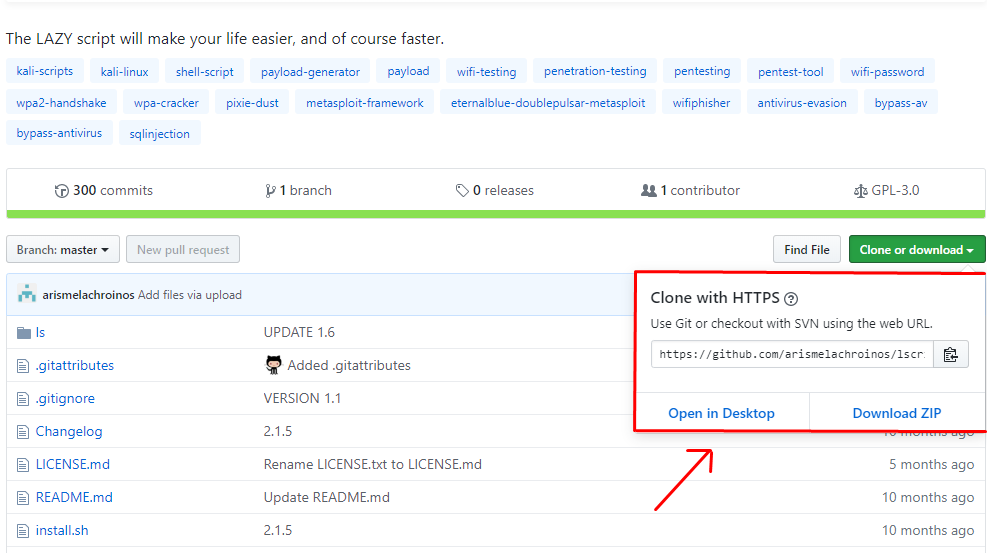Image resolution: width=987 pixels, height=553 pixels.
Task: Open the Add files via upload commit
Action: pyautogui.click(x=189, y=295)
